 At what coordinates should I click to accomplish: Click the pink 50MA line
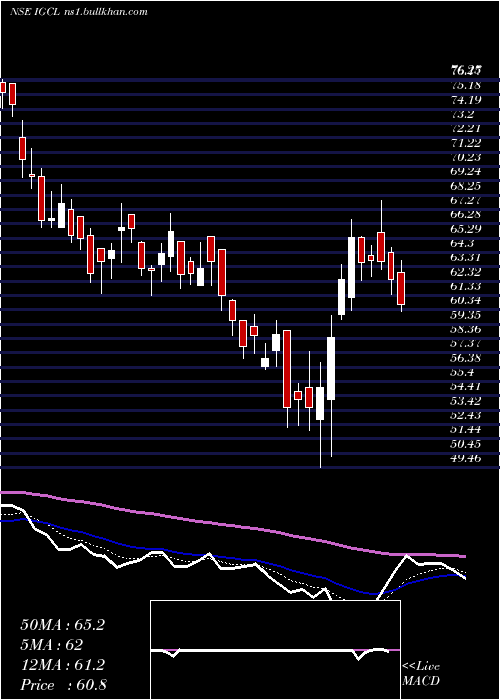(x=232, y=526)
